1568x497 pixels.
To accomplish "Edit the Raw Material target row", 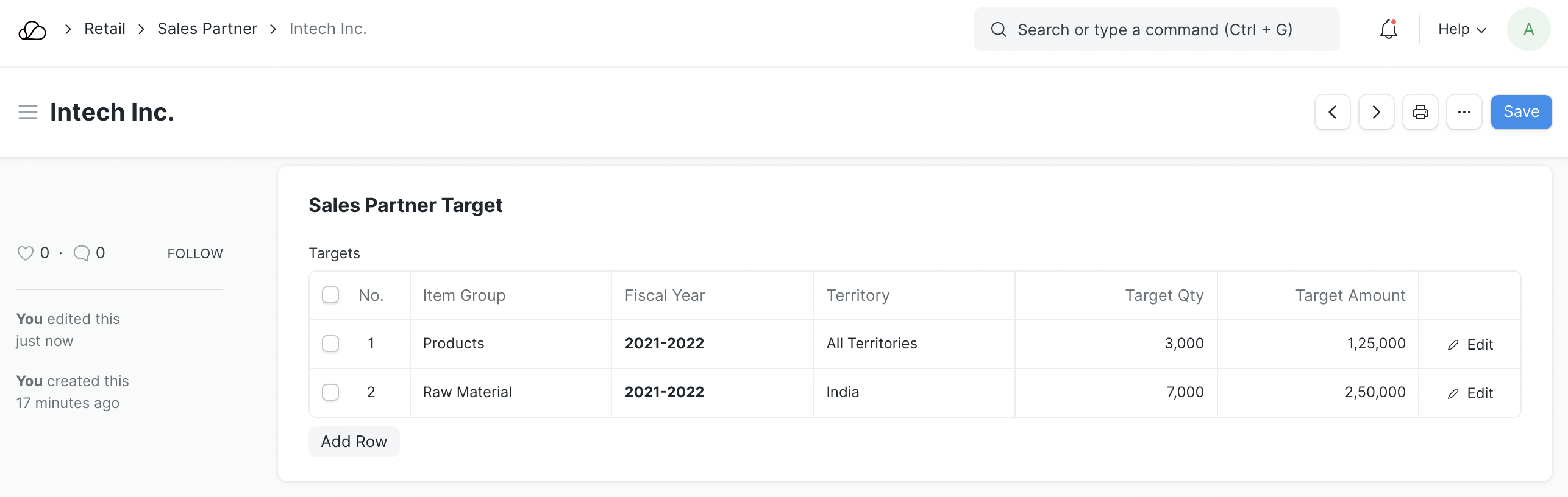I will 1470,393.
